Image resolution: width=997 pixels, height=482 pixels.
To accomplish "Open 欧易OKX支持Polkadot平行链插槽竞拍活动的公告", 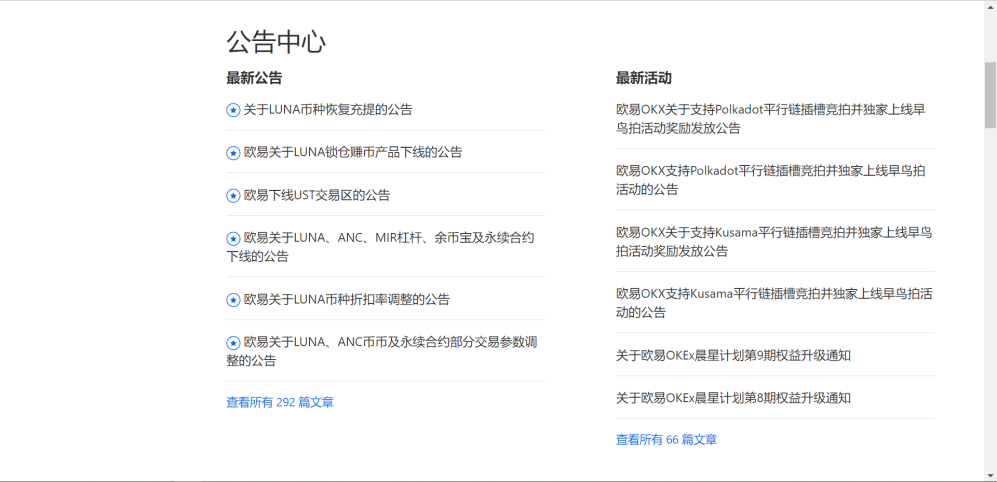I will 771,180.
